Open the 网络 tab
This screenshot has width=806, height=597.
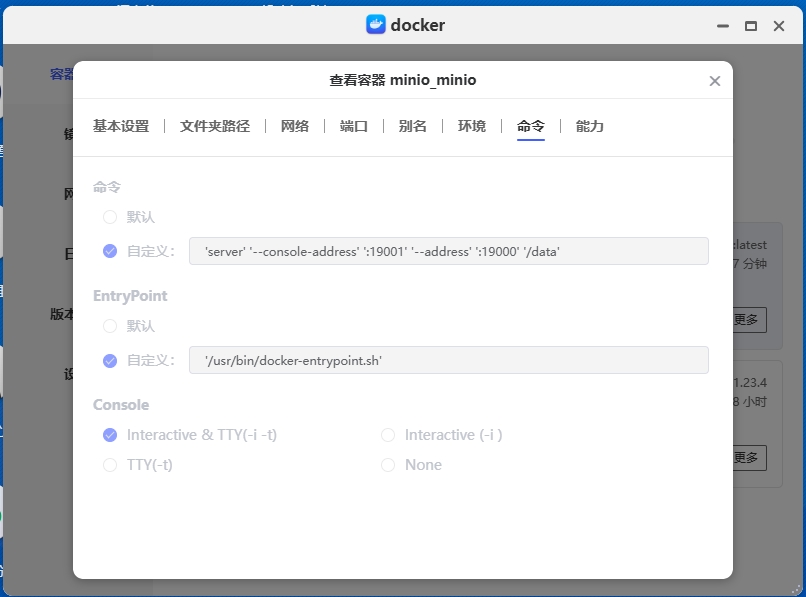[295, 126]
